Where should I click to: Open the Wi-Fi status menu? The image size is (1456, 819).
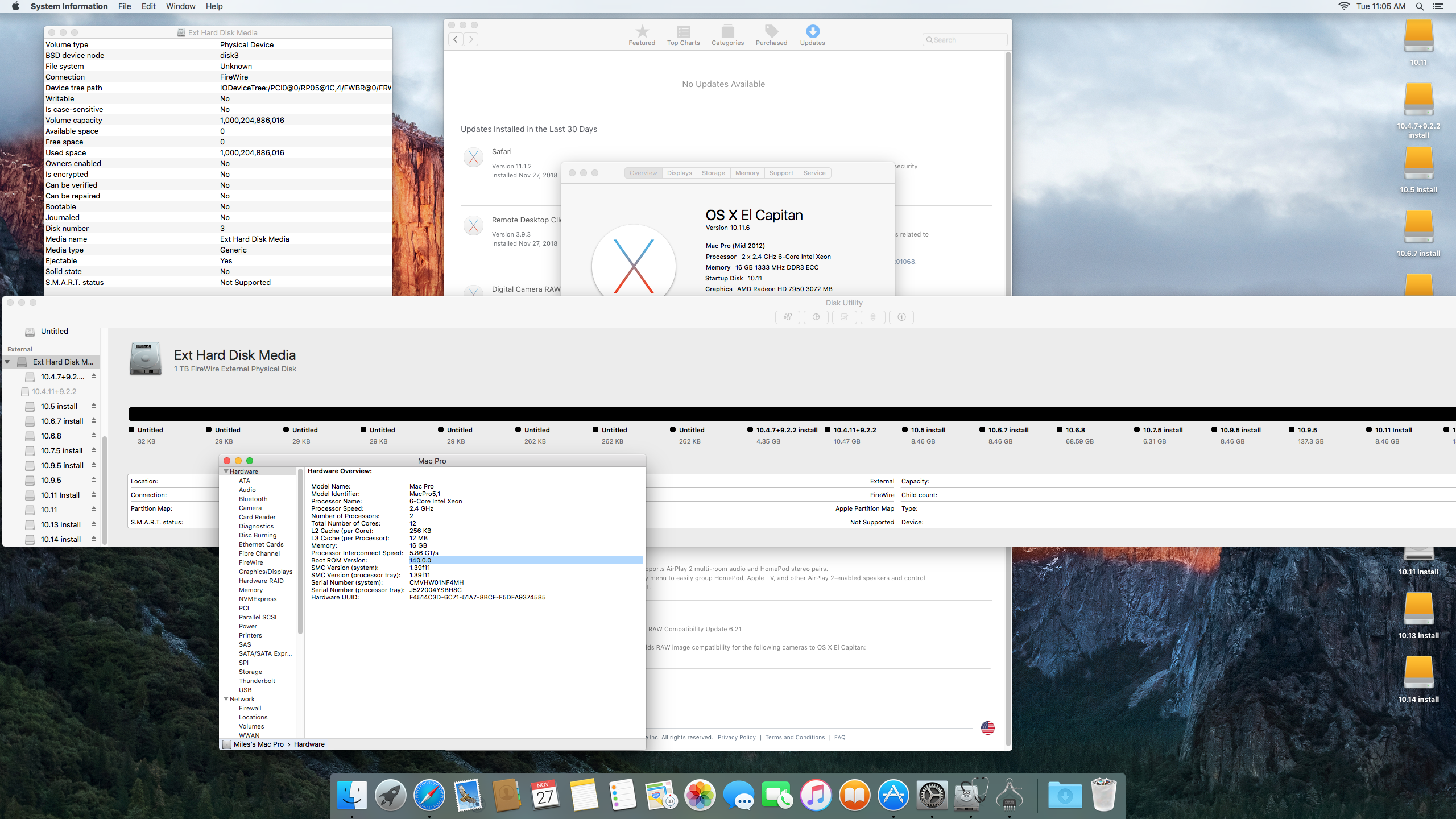pyautogui.click(x=1343, y=6)
